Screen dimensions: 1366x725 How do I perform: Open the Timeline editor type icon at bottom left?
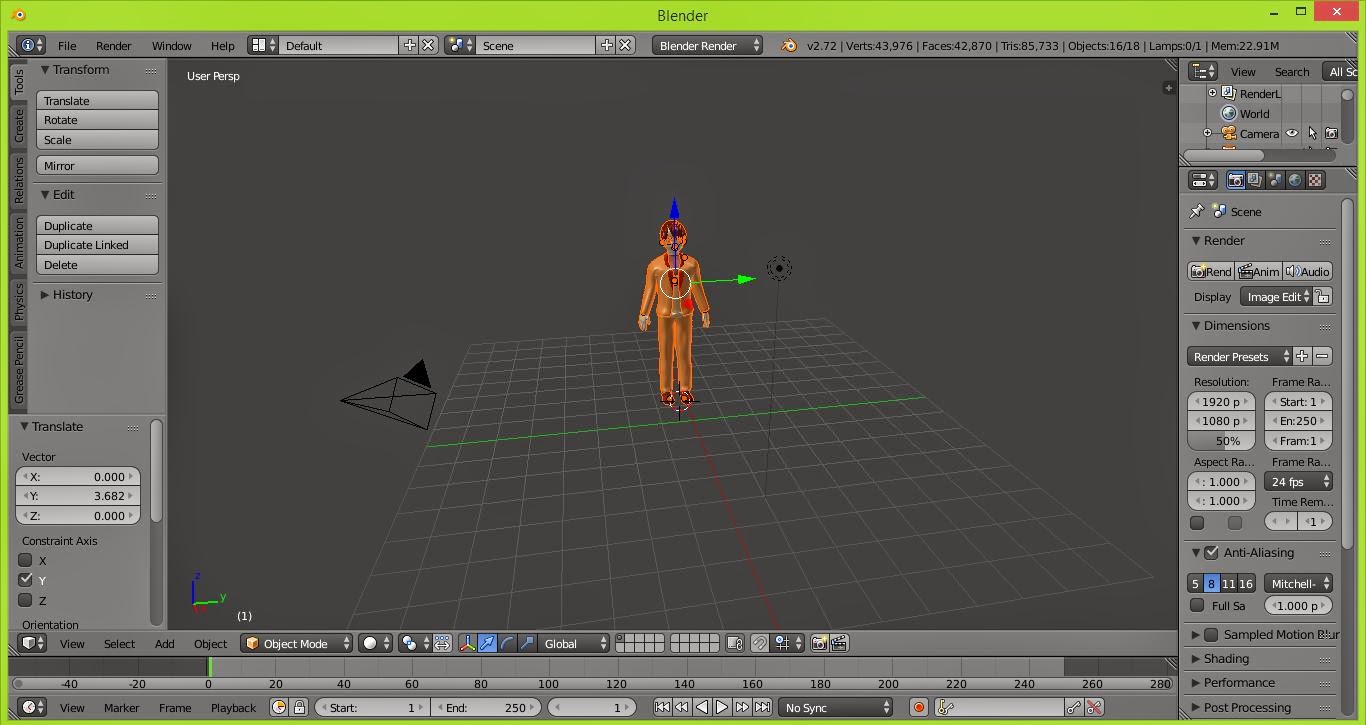(30, 707)
